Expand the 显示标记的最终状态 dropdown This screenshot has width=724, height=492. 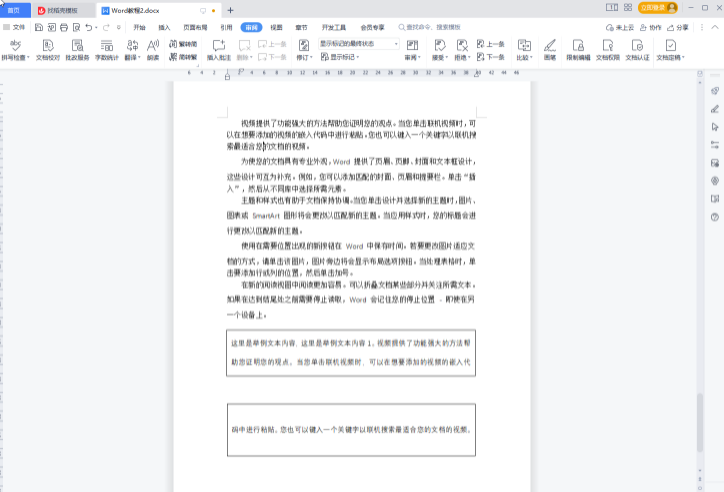(x=396, y=44)
